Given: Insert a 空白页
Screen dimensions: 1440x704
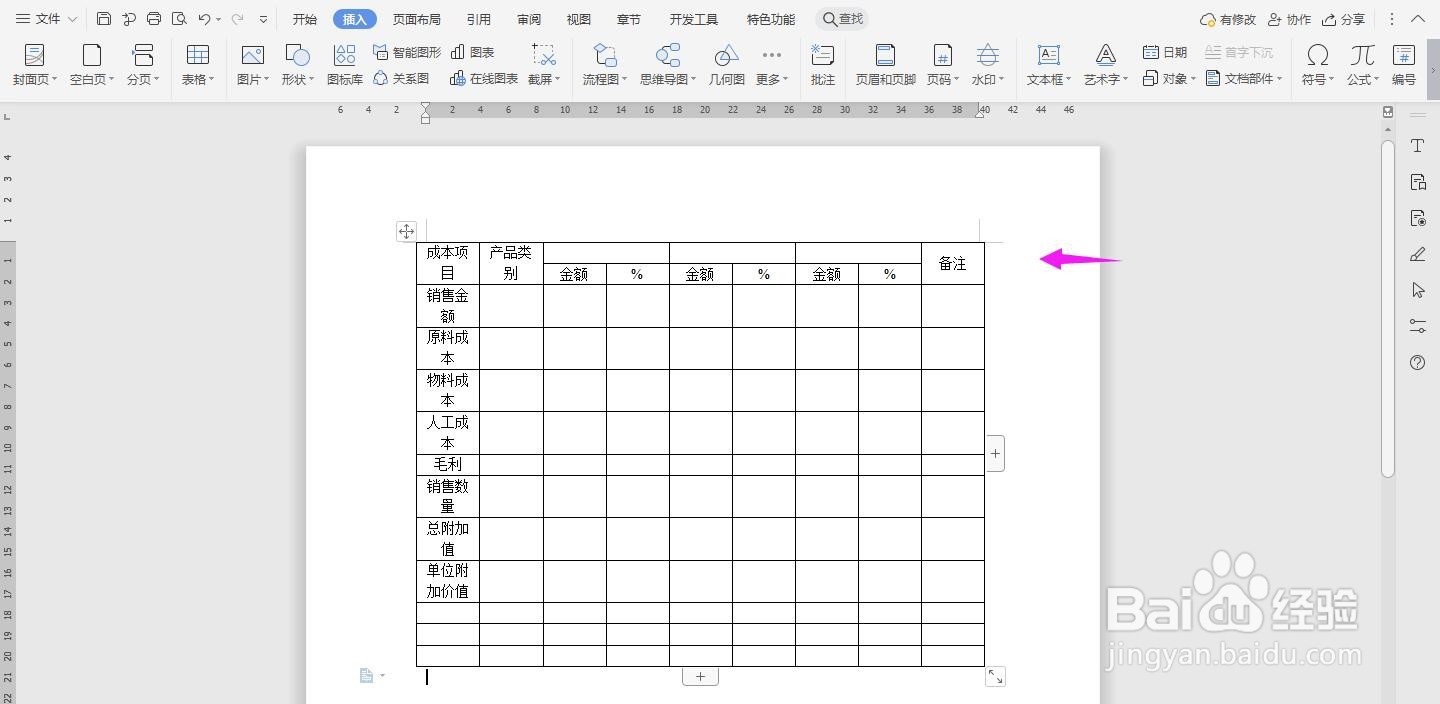Looking at the screenshot, I should pos(92,65).
